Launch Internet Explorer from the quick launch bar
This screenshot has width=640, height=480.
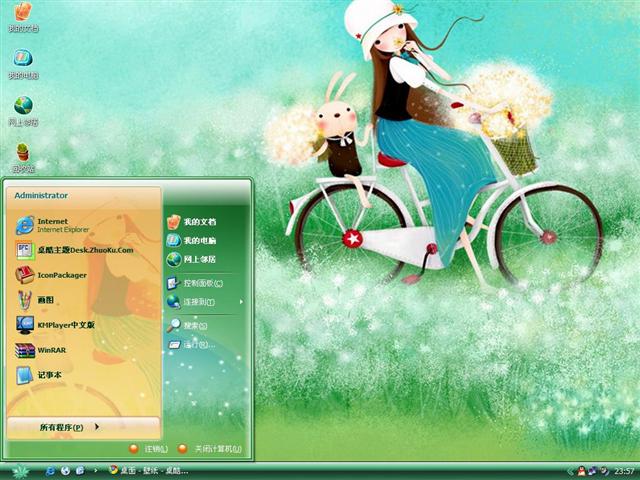50,471
